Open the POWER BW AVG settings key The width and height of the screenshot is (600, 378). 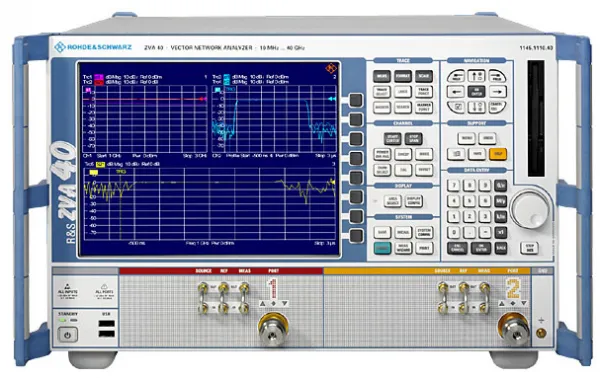point(382,154)
